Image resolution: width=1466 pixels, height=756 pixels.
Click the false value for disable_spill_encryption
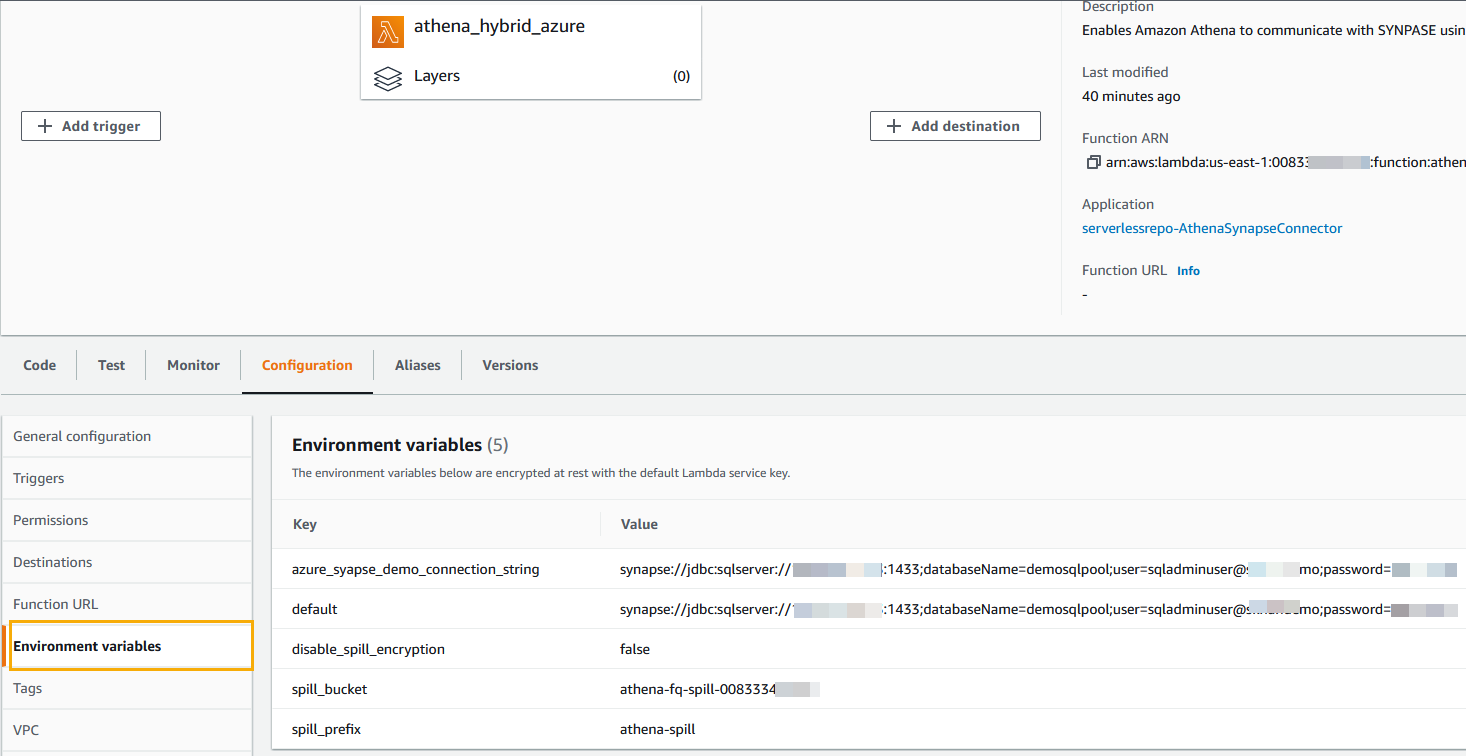(x=635, y=649)
